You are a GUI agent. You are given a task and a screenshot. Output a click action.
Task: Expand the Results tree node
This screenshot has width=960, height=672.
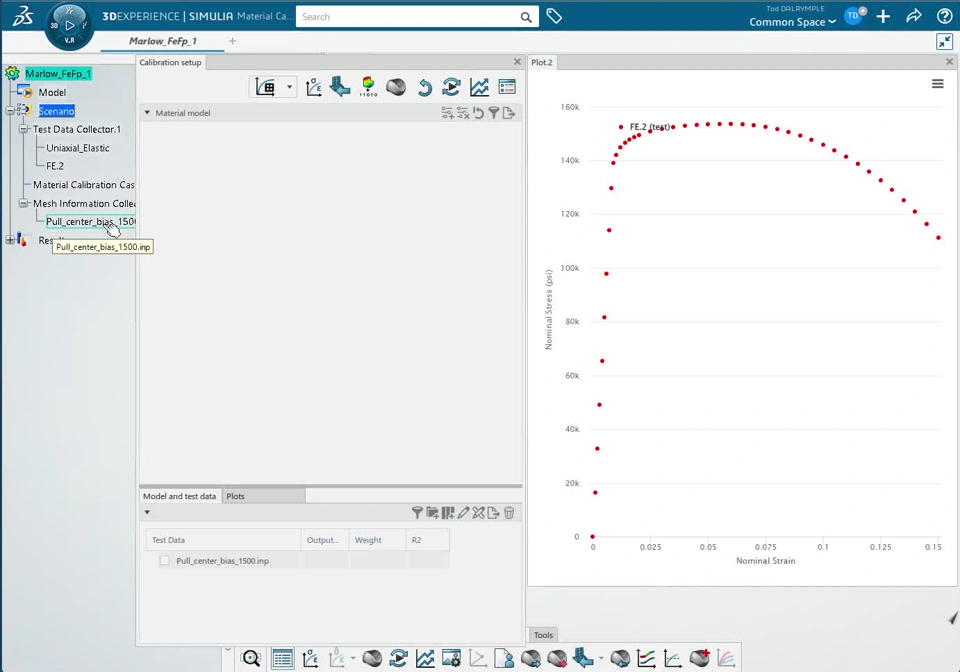click(10, 240)
